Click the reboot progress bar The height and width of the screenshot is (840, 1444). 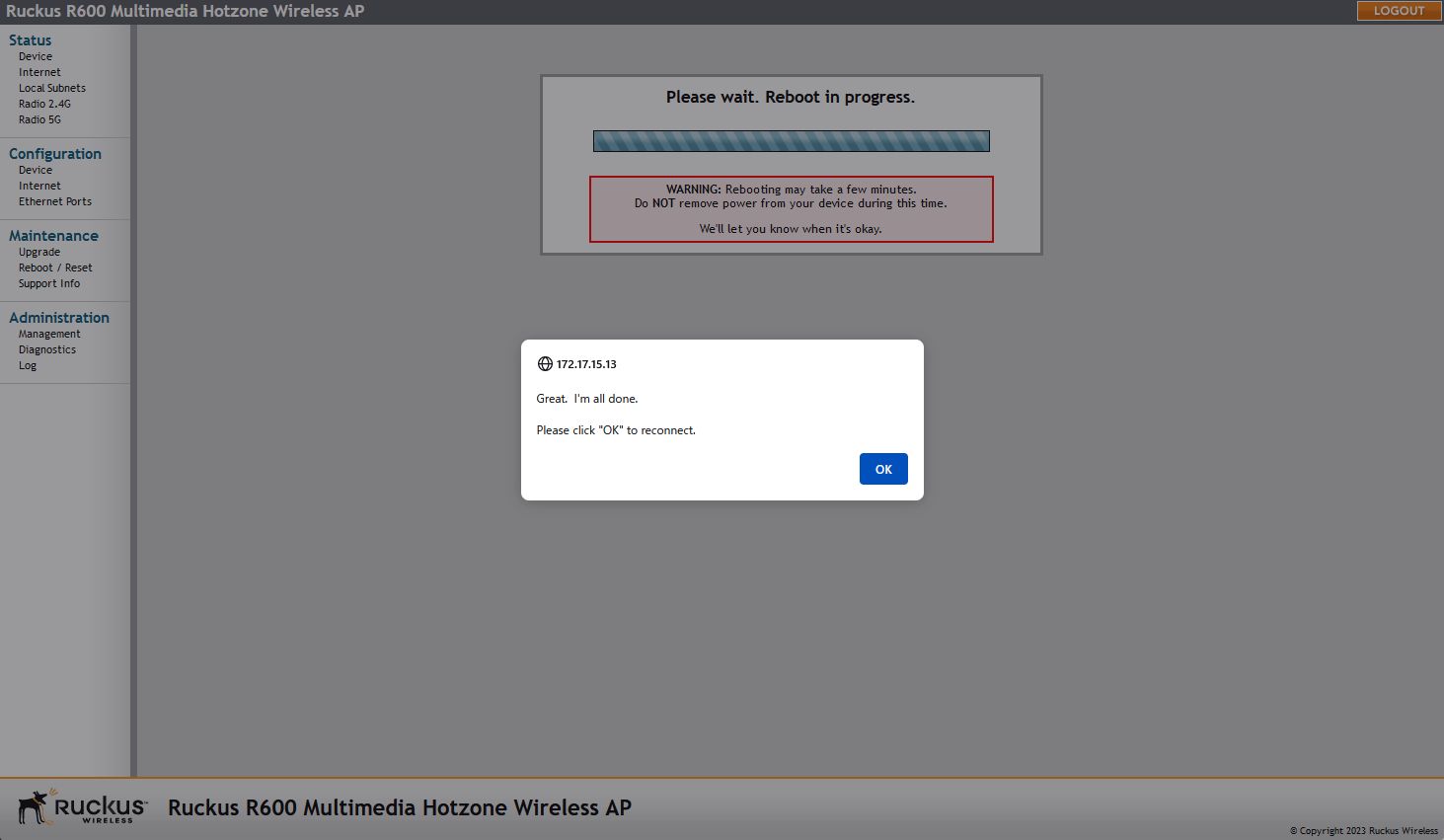click(791, 141)
